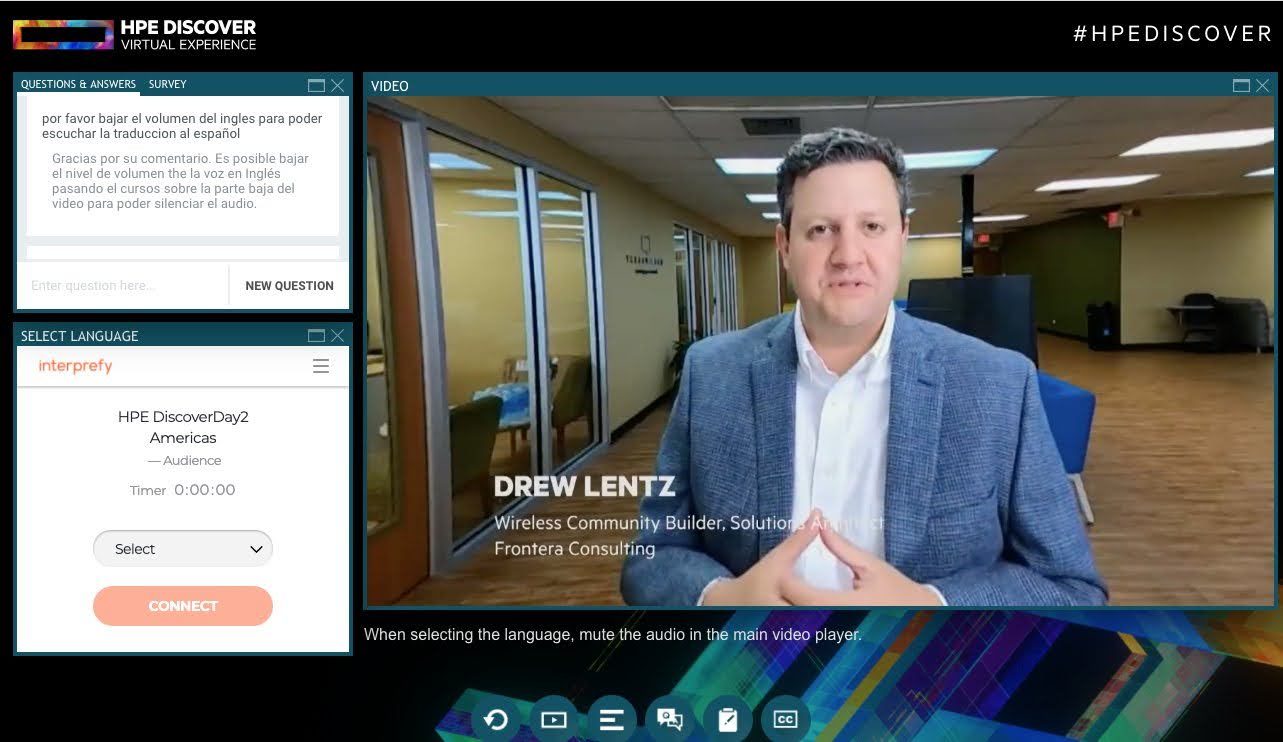Click the refresh/reset layout icon in bottom dock
The image size is (1283, 742).
click(496, 719)
